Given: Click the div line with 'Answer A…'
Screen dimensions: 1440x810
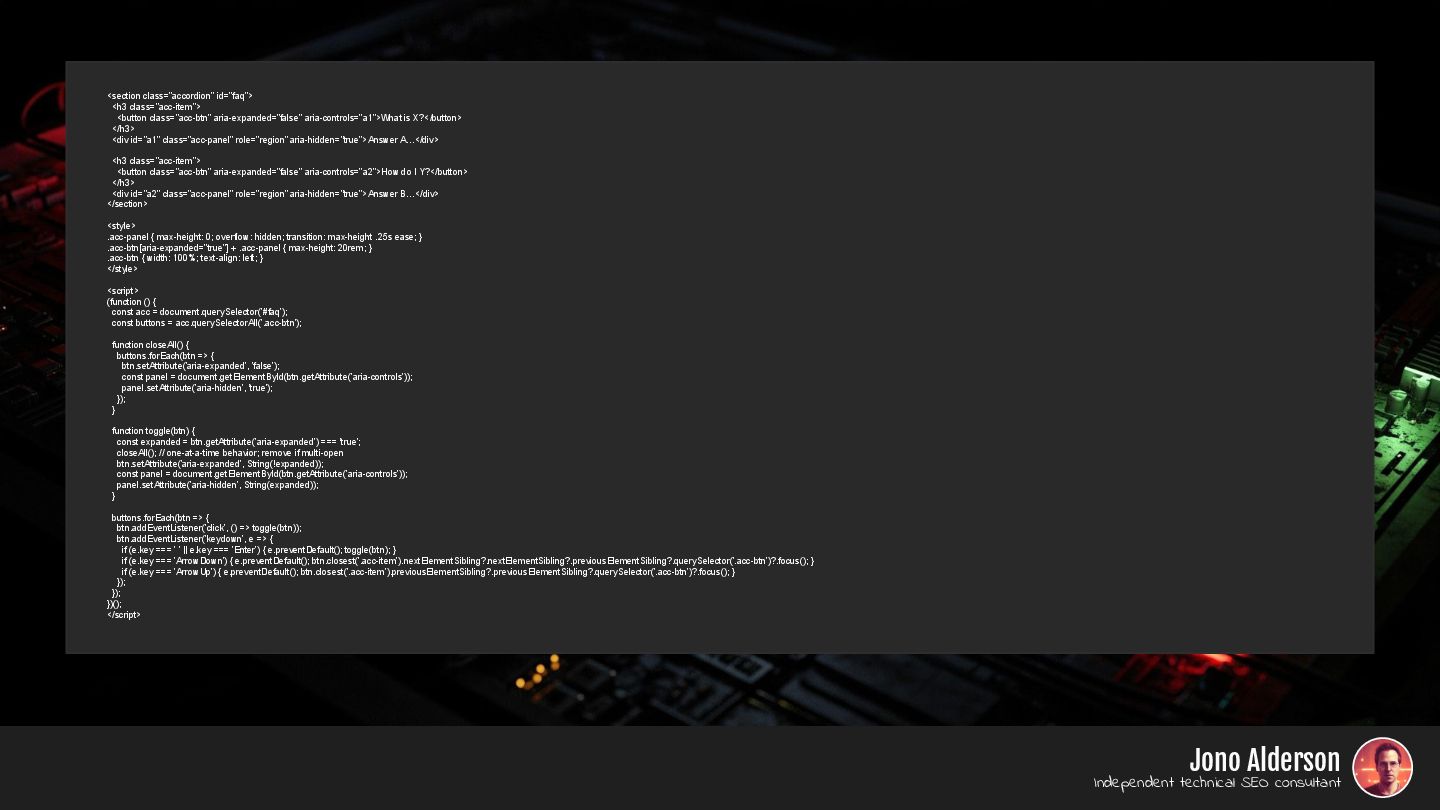Looking at the screenshot, I should pos(275,140).
